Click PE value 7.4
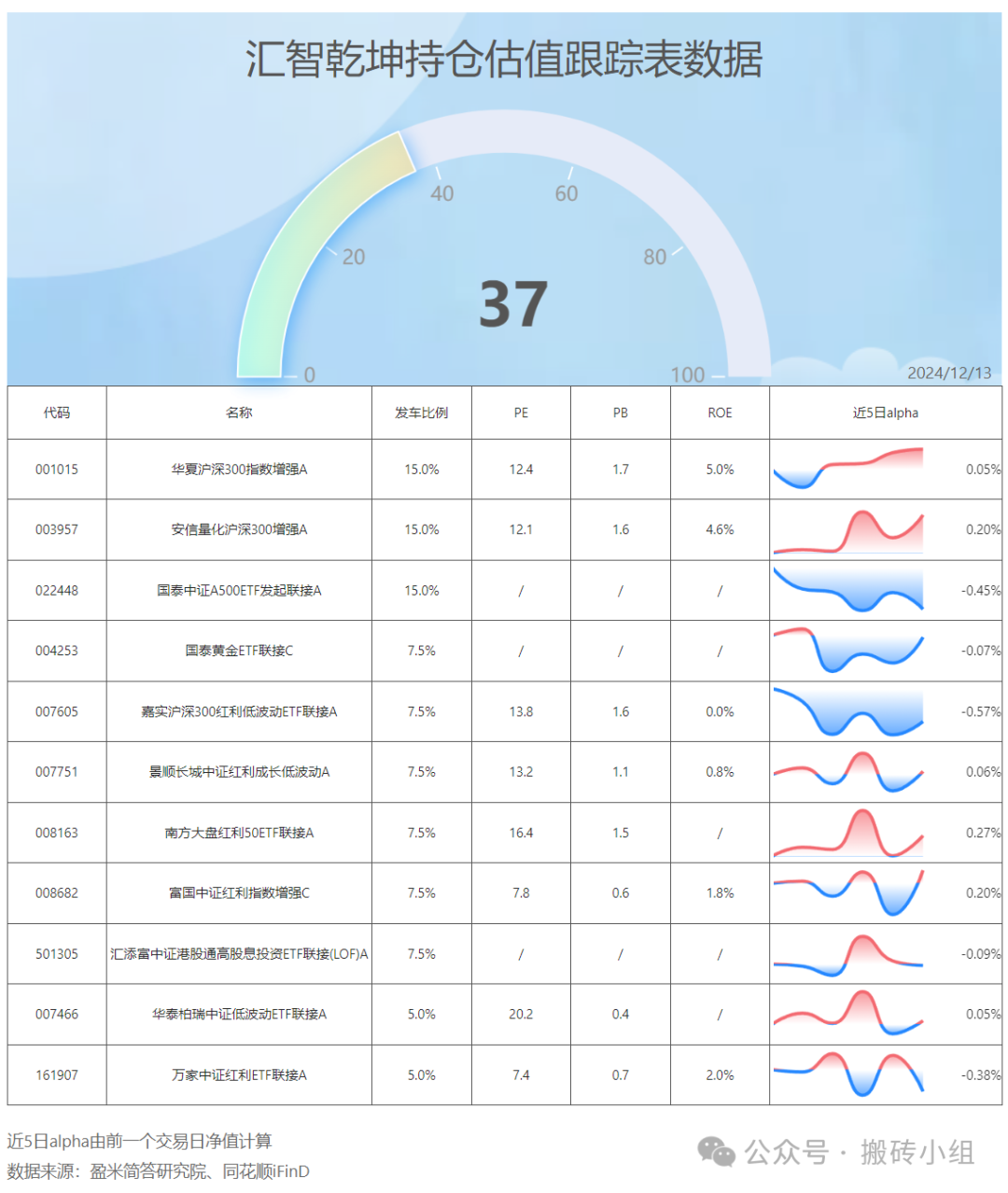Image resolution: width=1008 pixels, height=1193 pixels. (521, 1075)
